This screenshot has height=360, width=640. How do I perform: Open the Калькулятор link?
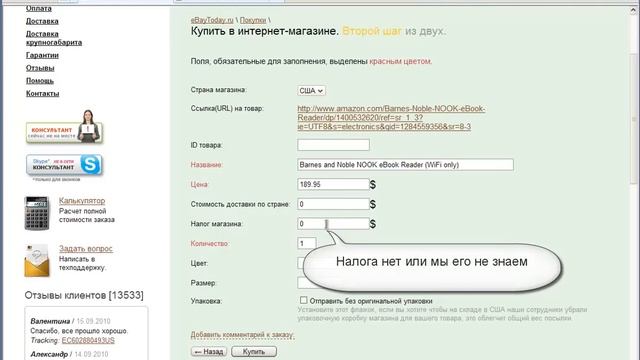[82, 200]
